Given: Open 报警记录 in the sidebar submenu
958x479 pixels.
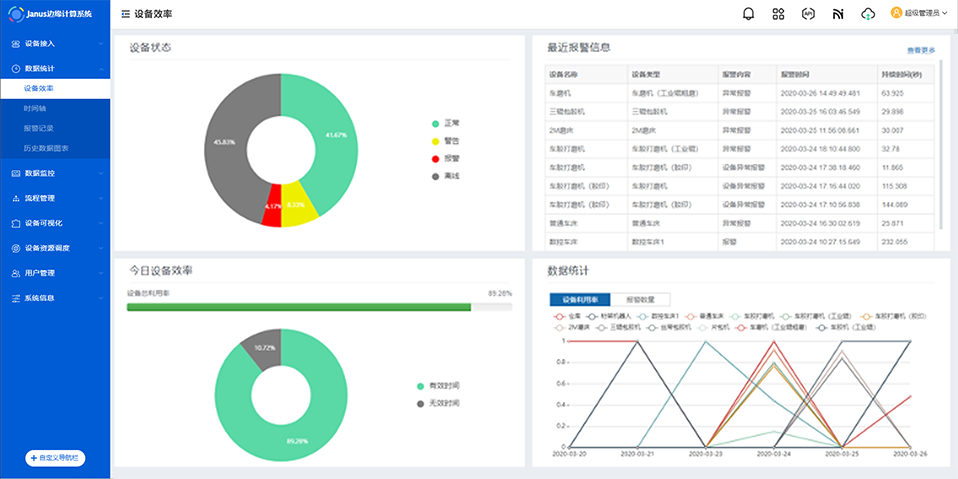Looking at the screenshot, I should [40, 129].
